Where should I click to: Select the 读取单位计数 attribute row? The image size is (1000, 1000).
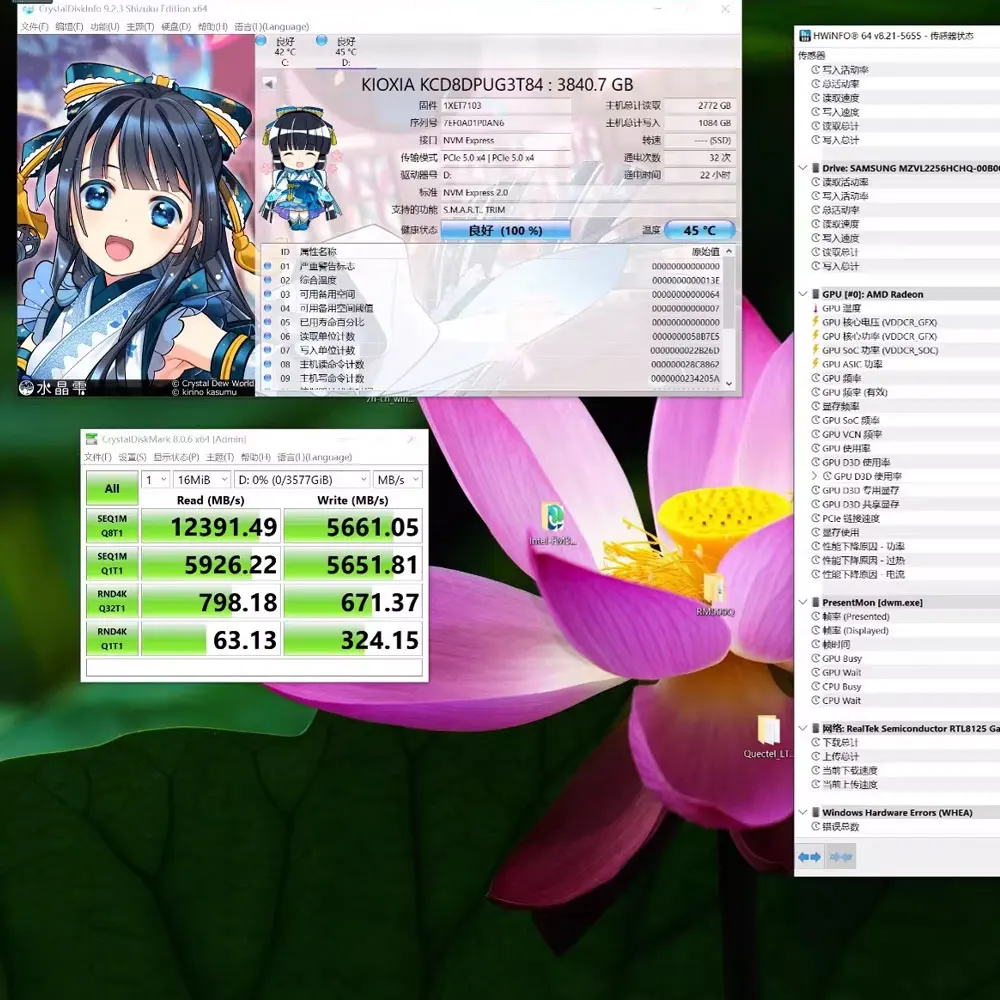coord(492,336)
